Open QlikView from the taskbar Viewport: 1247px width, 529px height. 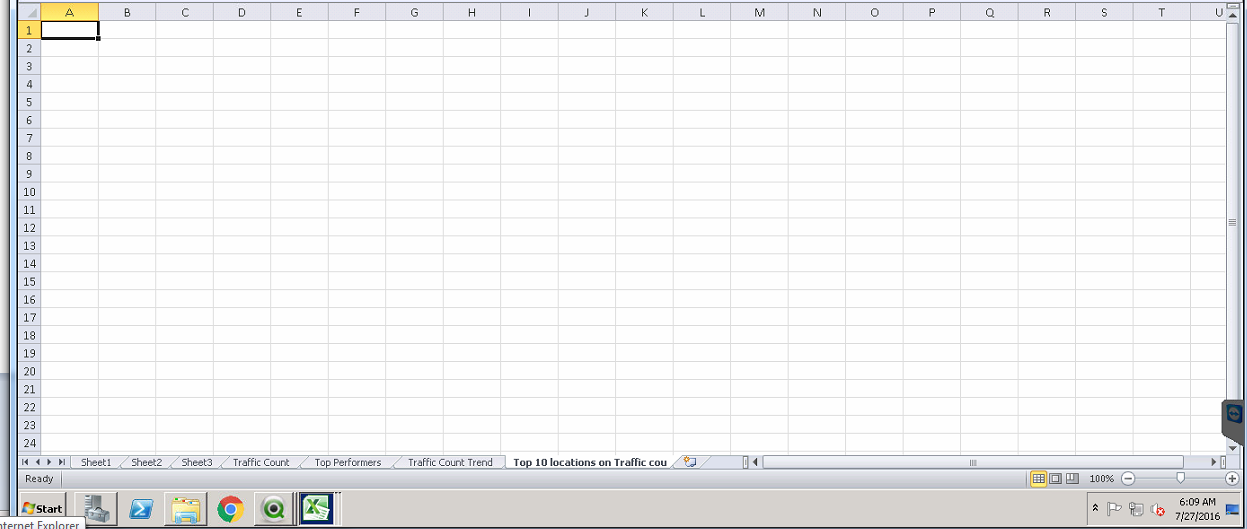(x=273, y=509)
